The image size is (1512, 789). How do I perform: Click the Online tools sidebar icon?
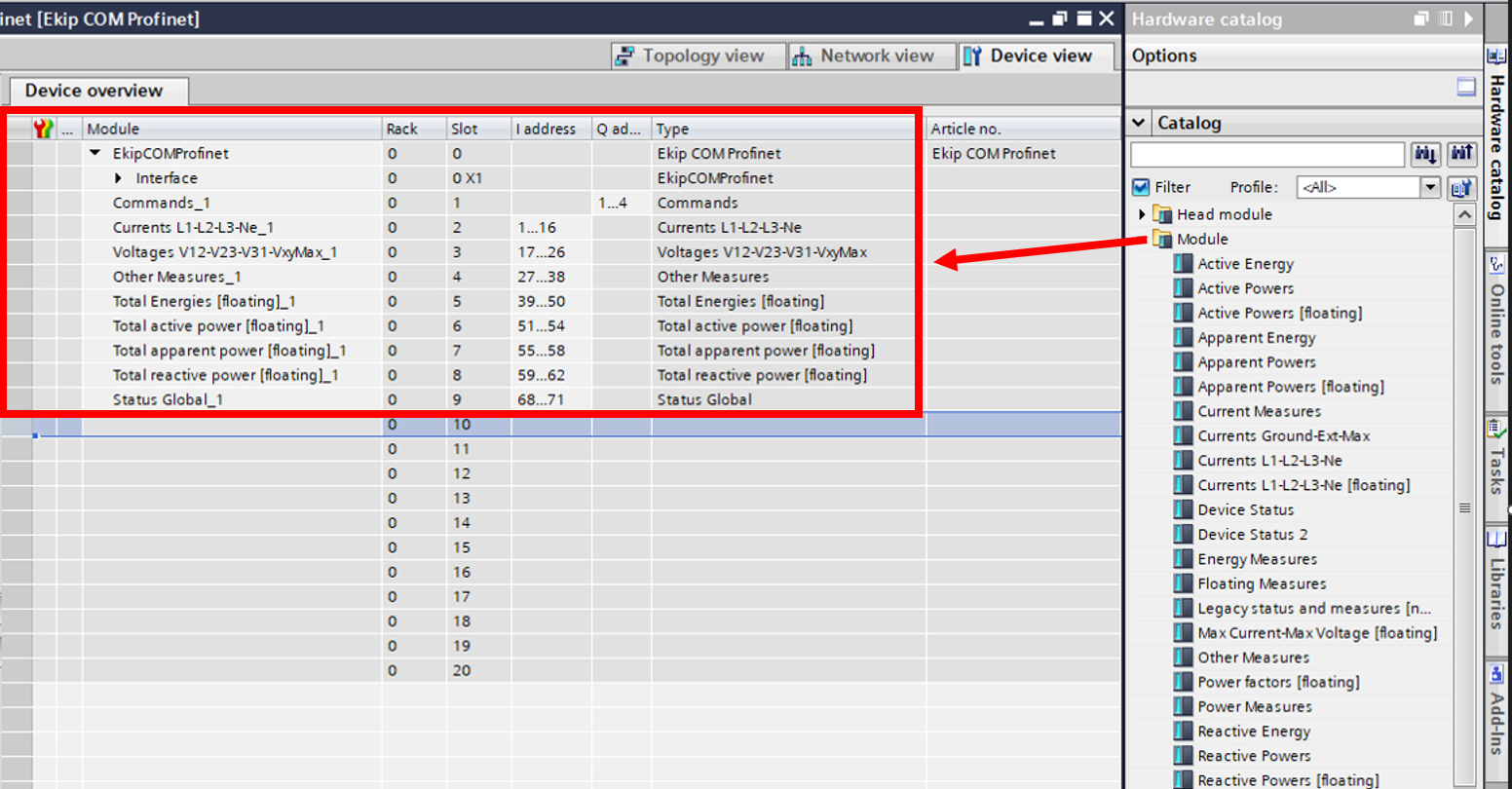1496,265
